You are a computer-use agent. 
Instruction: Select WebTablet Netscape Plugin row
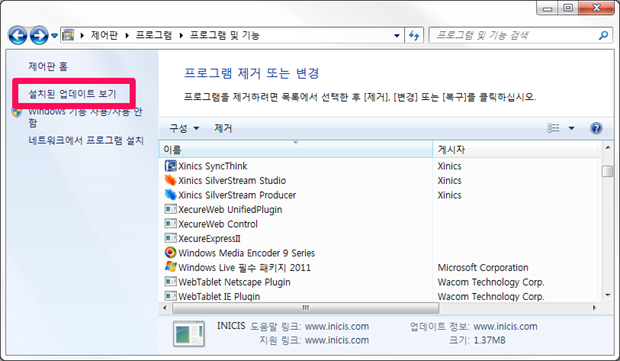380,282
